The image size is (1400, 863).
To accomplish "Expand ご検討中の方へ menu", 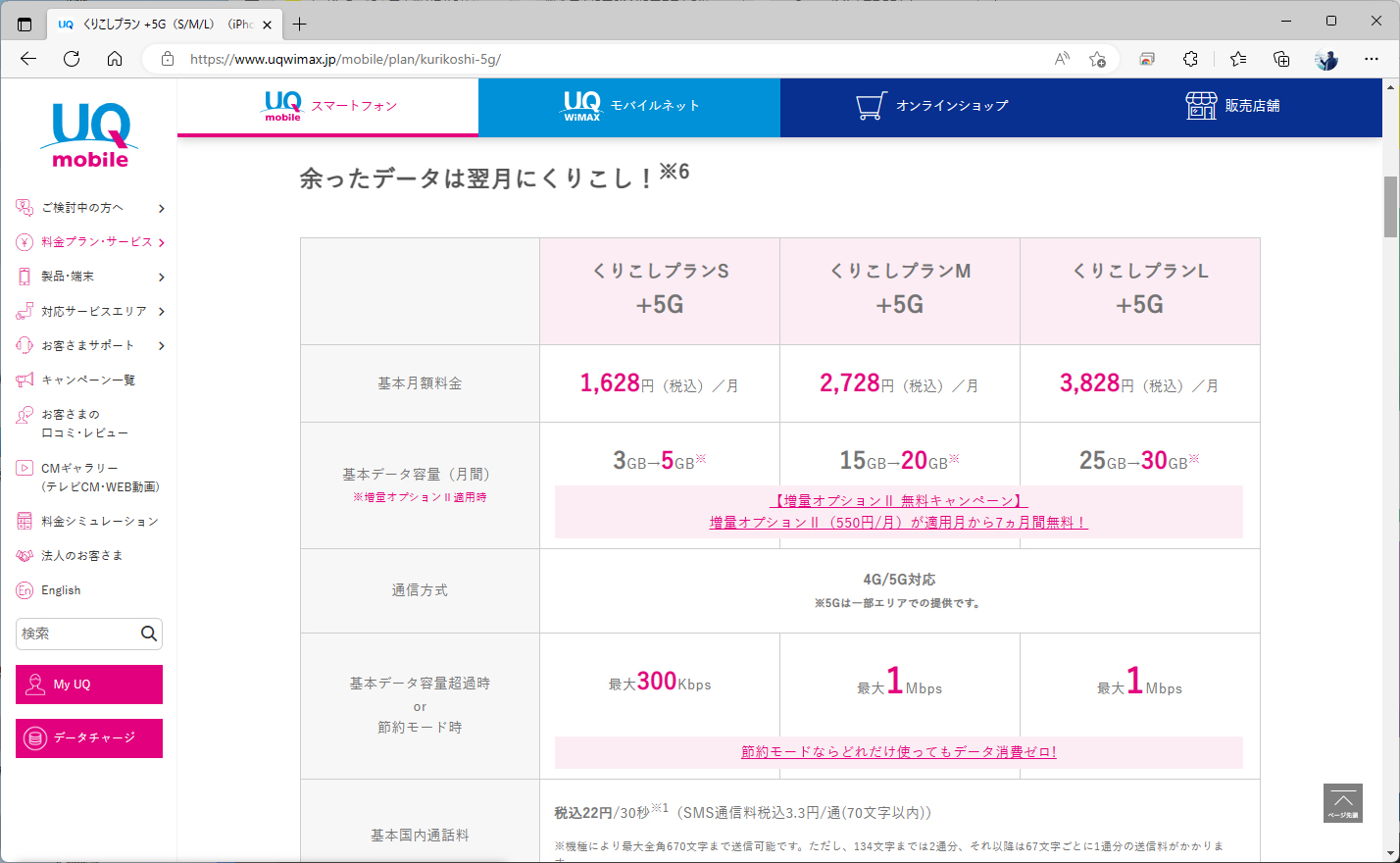I will [x=89, y=208].
